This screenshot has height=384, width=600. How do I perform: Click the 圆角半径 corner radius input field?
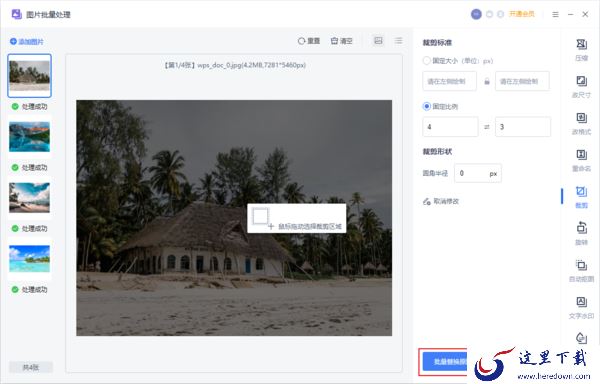478,173
